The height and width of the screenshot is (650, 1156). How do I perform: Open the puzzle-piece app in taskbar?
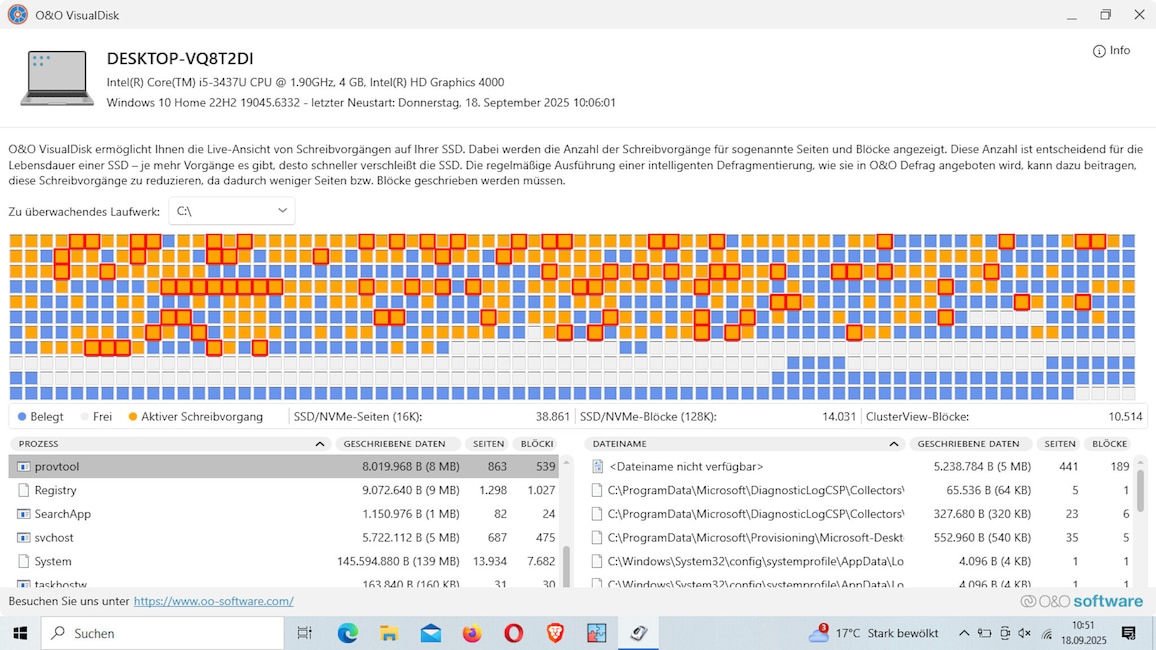(596, 633)
